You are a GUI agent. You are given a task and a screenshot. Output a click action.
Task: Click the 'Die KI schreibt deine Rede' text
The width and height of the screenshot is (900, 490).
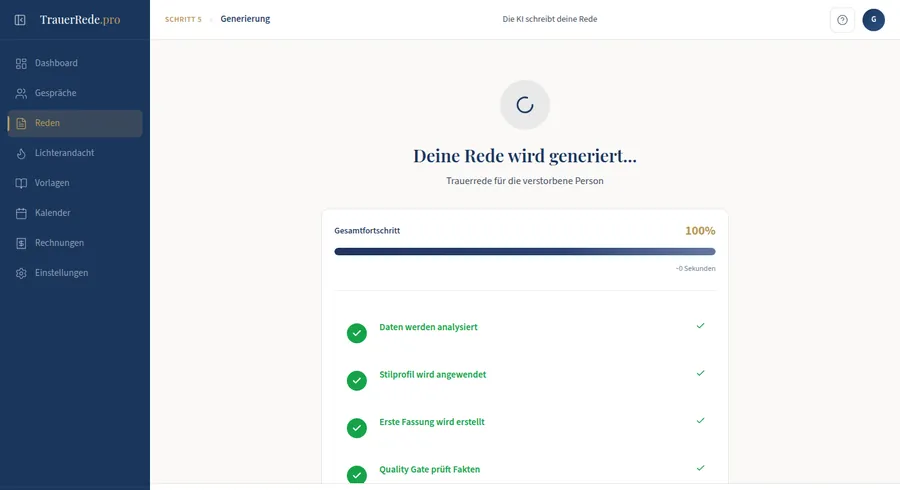point(550,19)
